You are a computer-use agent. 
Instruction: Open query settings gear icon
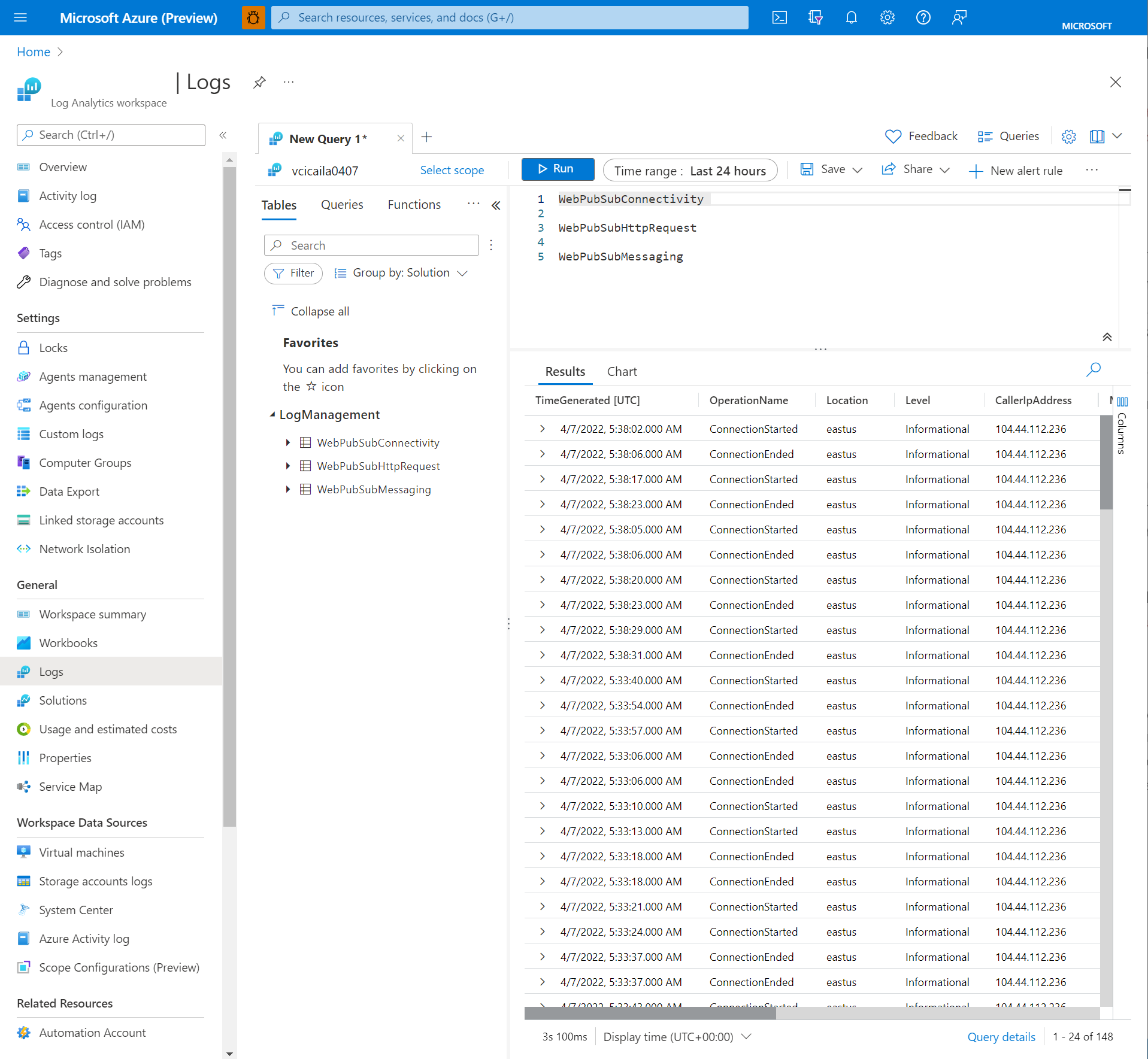coord(1068,136)
